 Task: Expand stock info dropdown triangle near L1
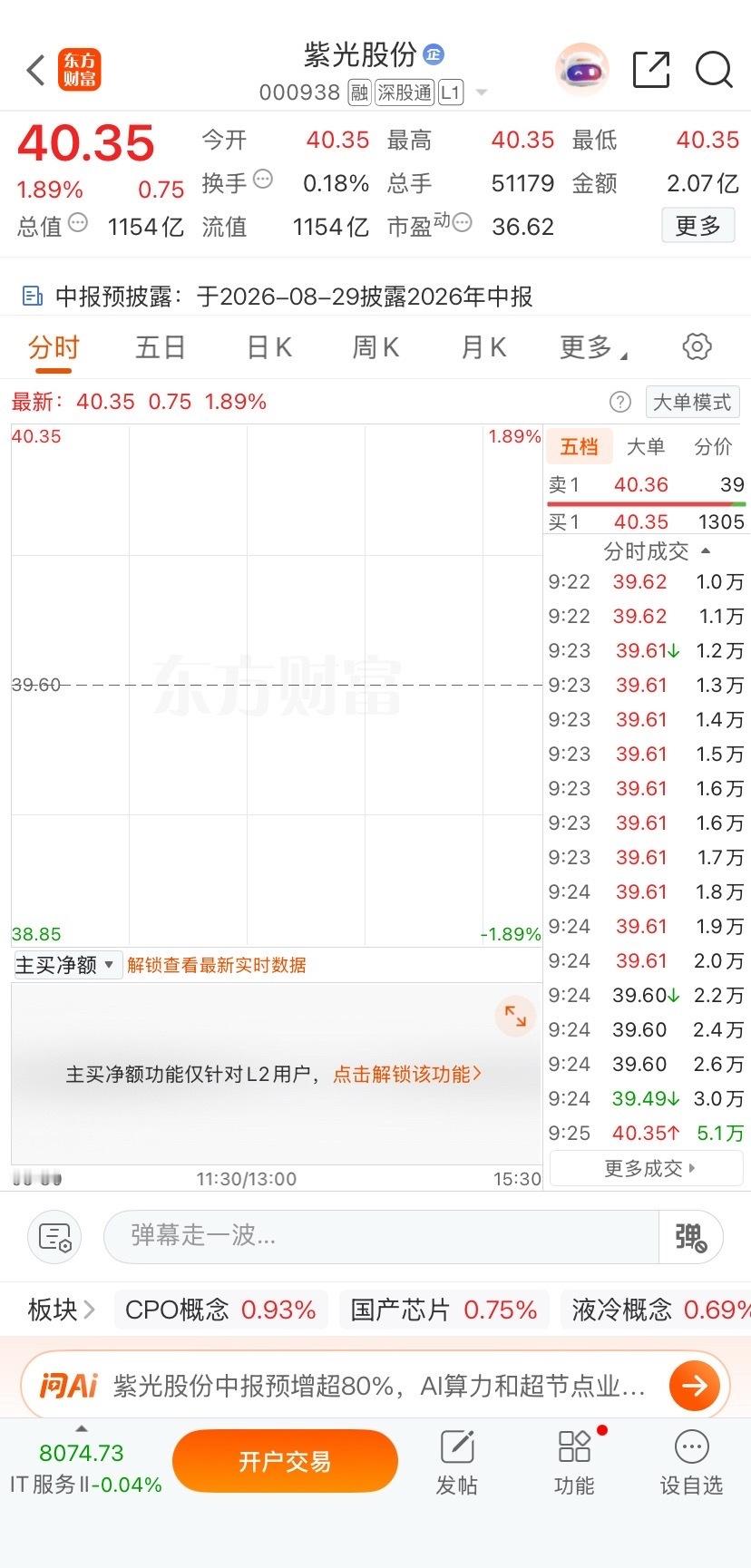point(482,93)
